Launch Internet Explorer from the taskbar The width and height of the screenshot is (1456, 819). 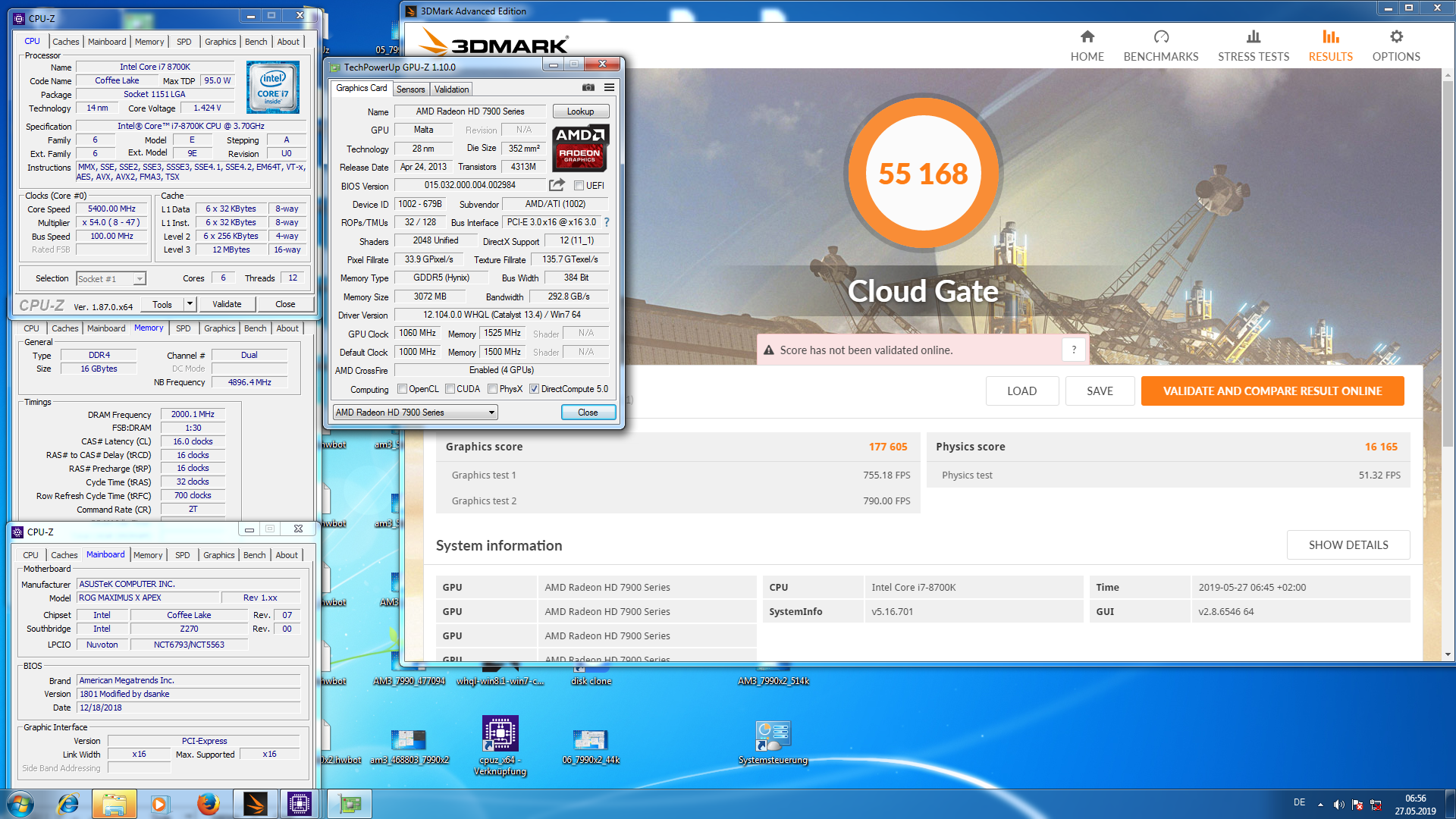[68, 804]
